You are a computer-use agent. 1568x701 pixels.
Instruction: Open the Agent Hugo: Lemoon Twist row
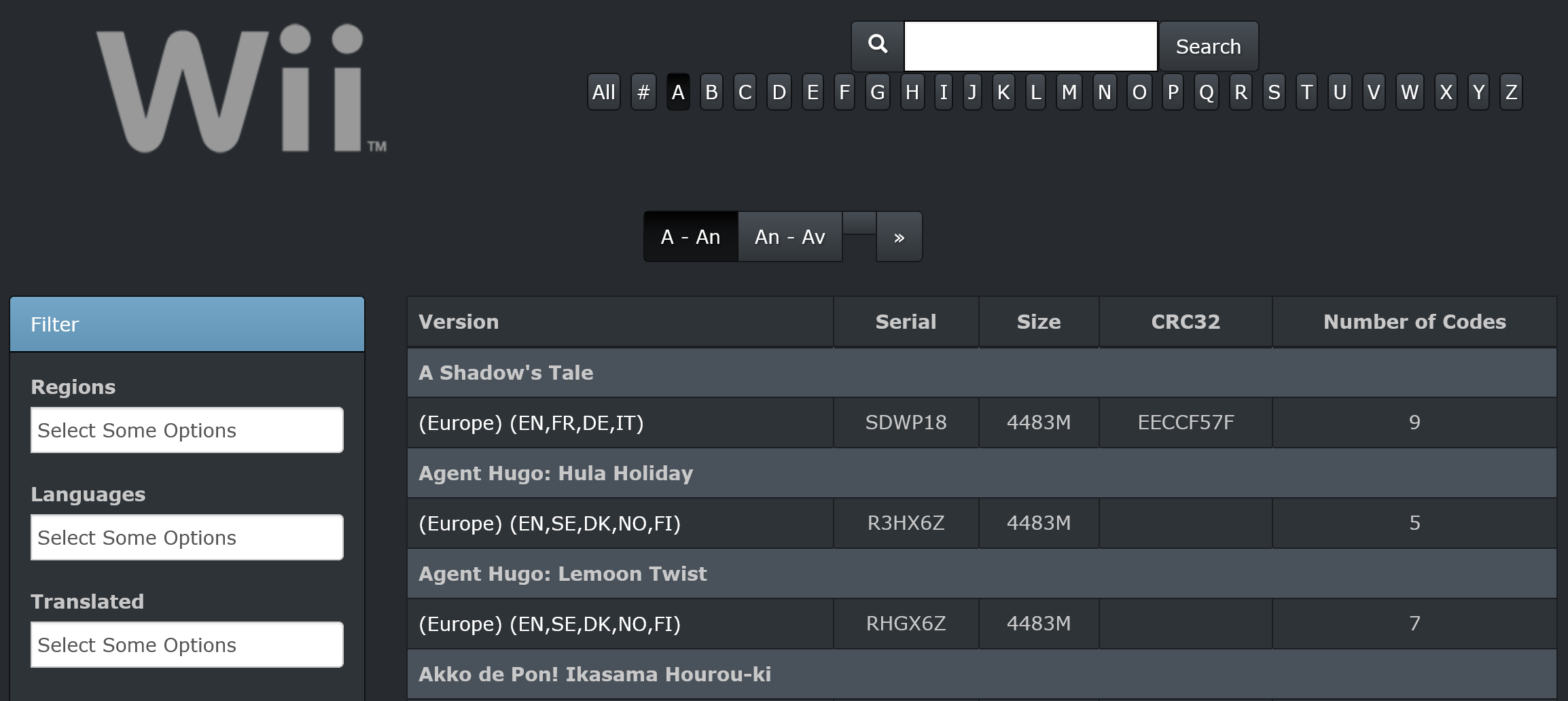coord(982,574)
